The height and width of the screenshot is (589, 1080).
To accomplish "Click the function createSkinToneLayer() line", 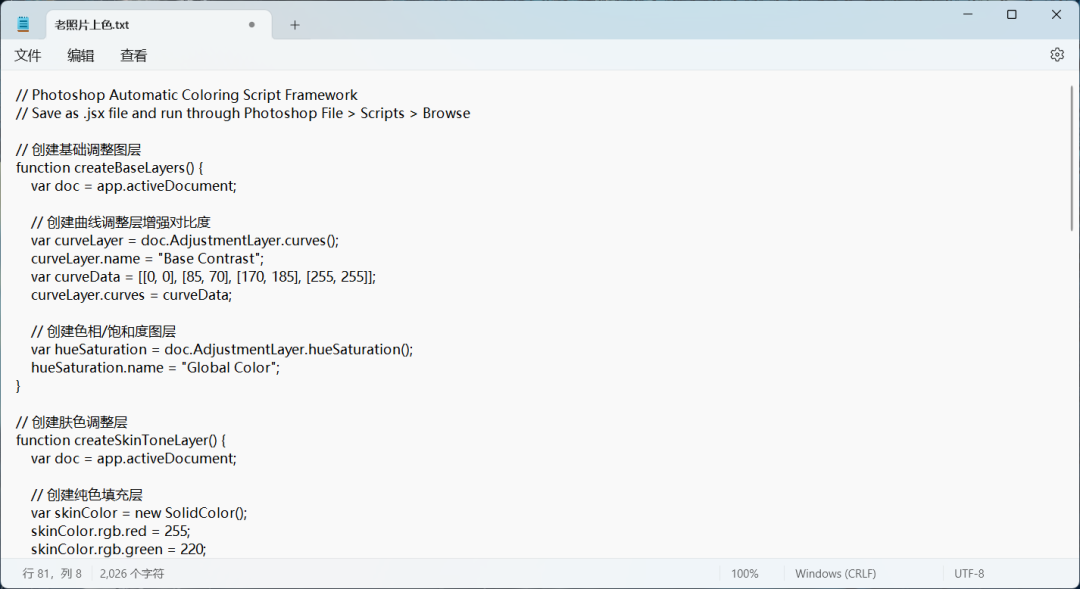I will [122, 440].
